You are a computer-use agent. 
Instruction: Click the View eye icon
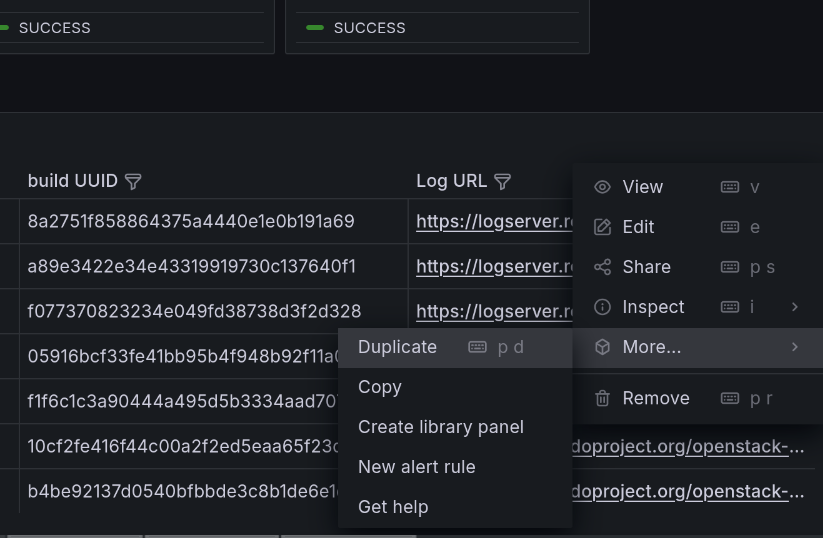[602, 187]
